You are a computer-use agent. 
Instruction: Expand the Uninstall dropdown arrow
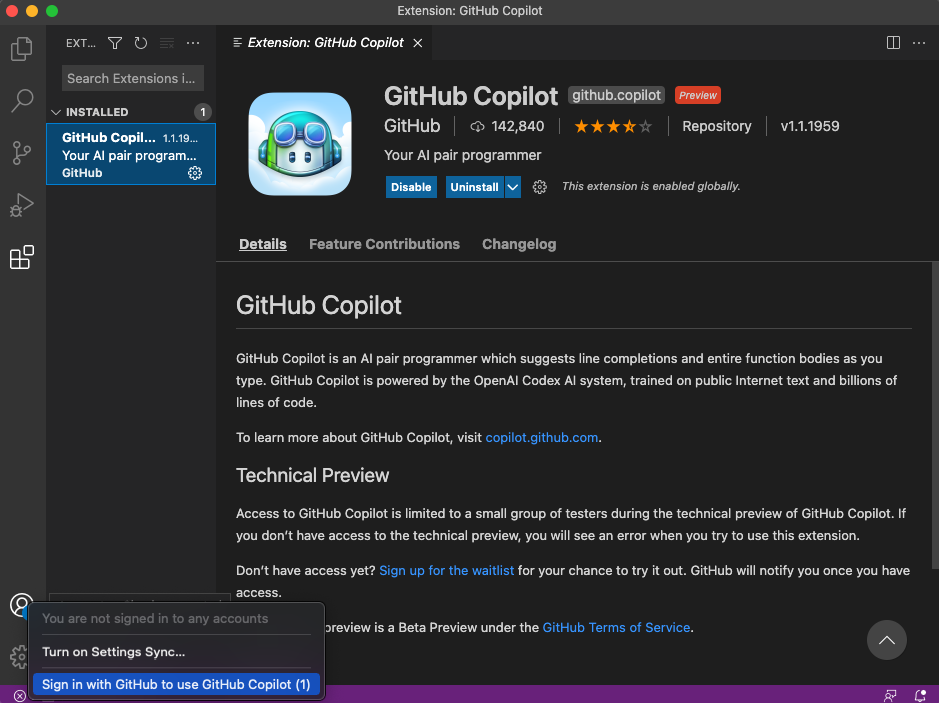[513, 187]
